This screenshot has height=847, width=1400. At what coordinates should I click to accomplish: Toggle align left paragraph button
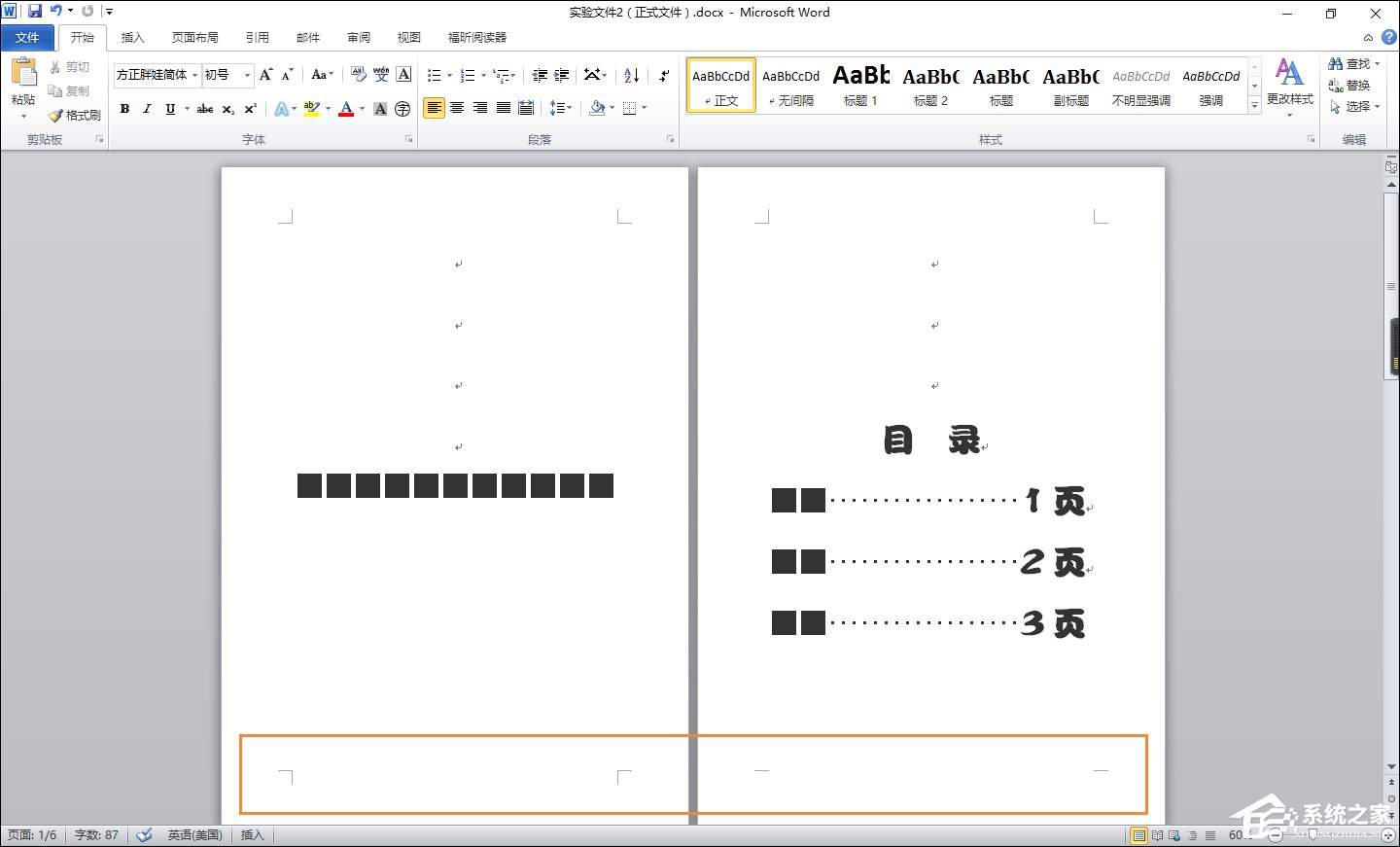[x=434, y=108]
